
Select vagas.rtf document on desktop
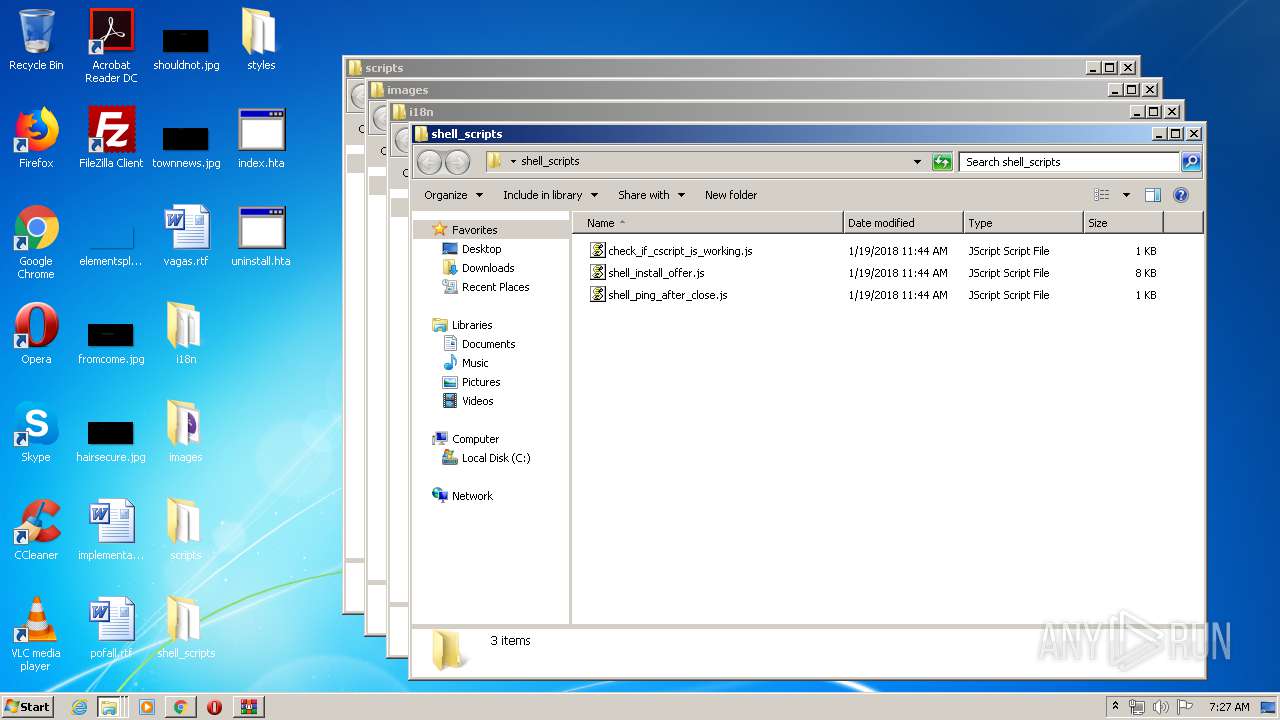coord(186,236)
